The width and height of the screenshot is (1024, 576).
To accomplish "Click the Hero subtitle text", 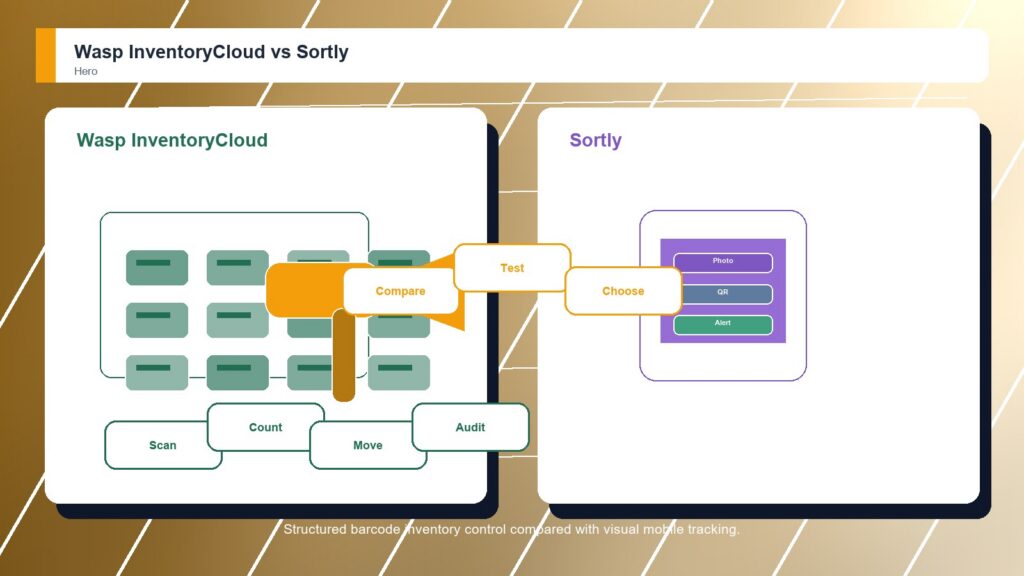I will pos(86,71).
